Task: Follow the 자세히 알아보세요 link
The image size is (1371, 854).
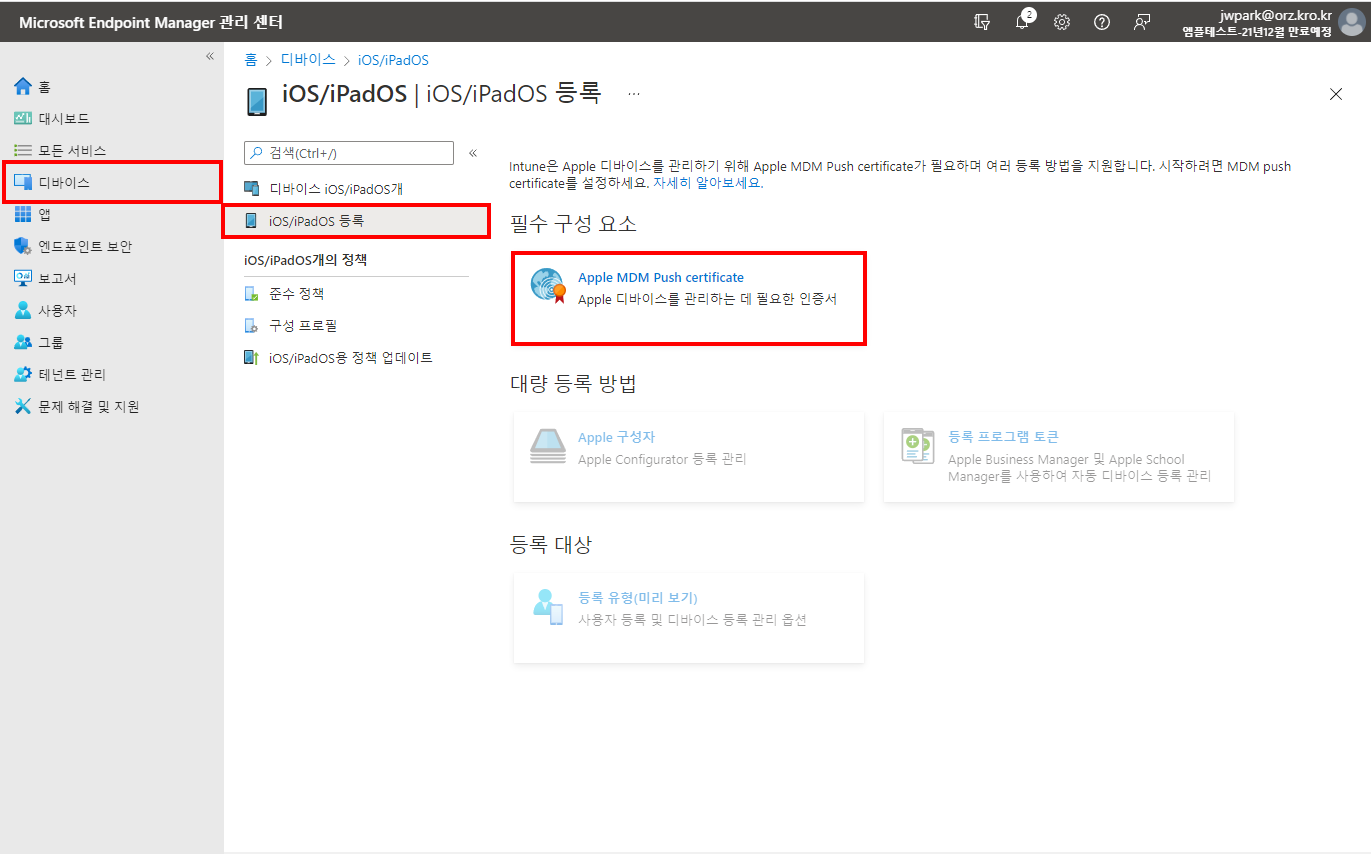Action: point(707,184)
